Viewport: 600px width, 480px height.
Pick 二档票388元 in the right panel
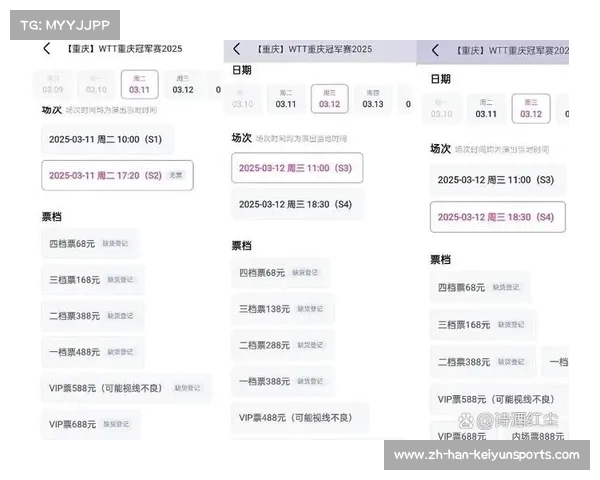point(483,362)
